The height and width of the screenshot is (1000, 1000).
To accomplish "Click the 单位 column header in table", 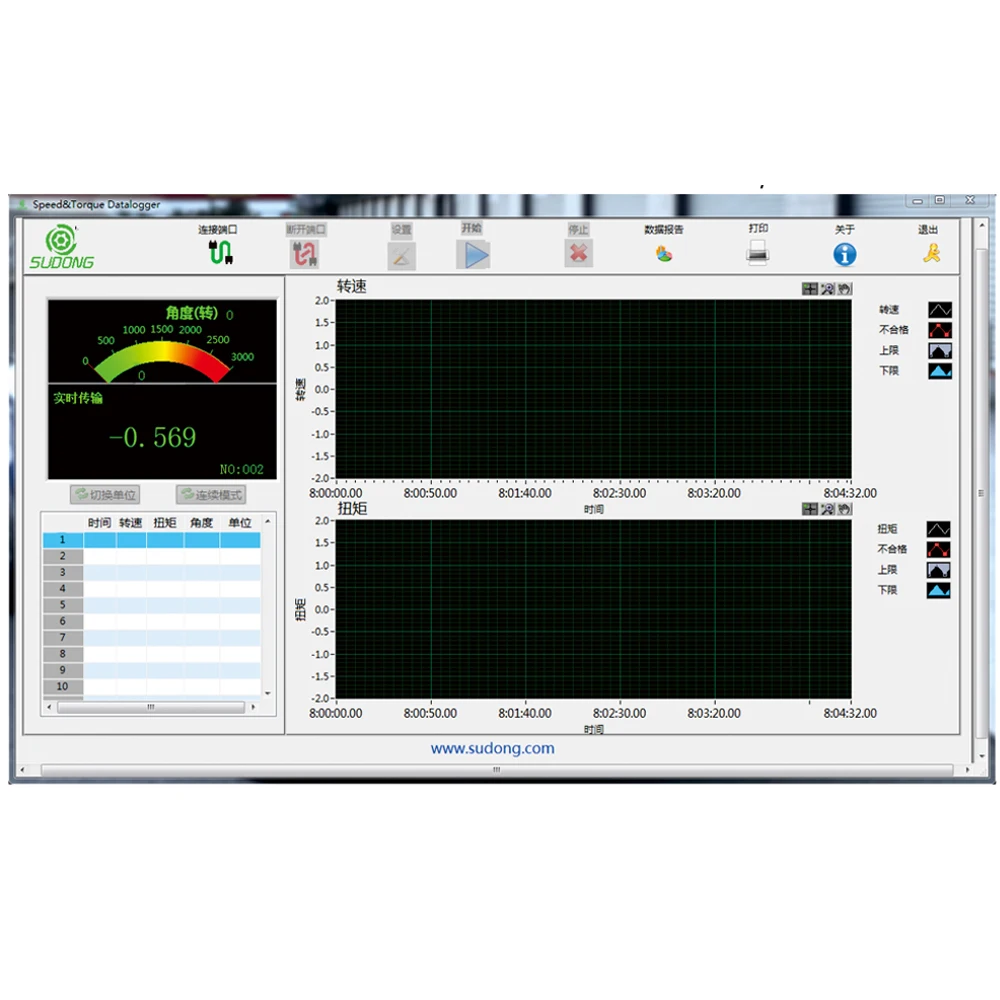I will coord(240,523).
